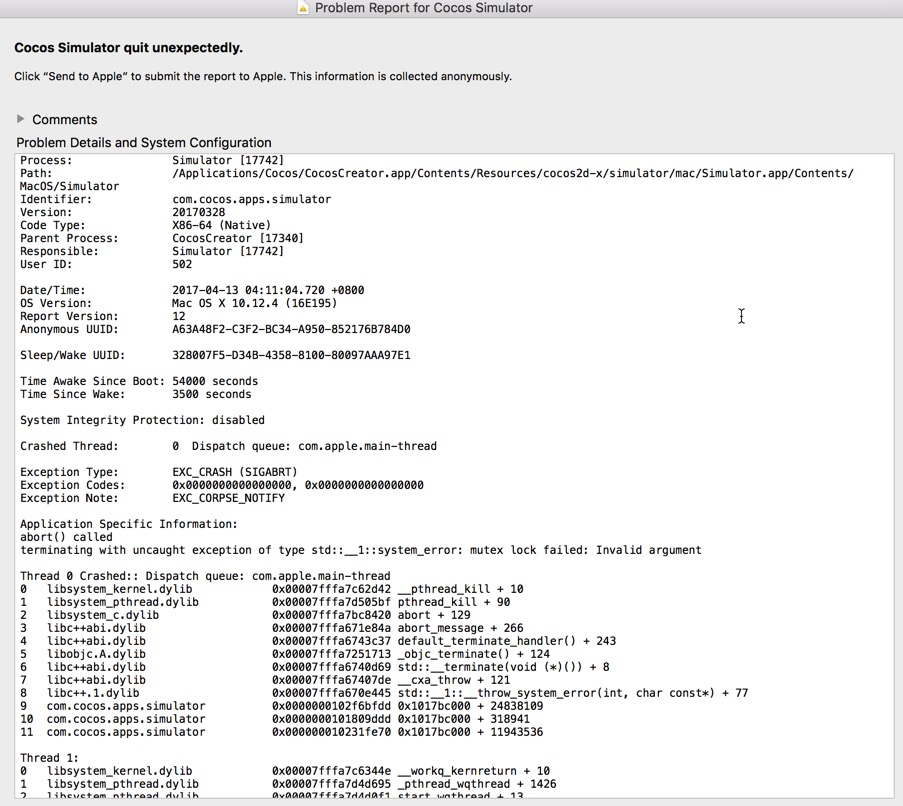903x806 pixels.
Task: Click 'Problem Details and System Configuration' label
Action: pyautogui.click(x=143, y=143)
